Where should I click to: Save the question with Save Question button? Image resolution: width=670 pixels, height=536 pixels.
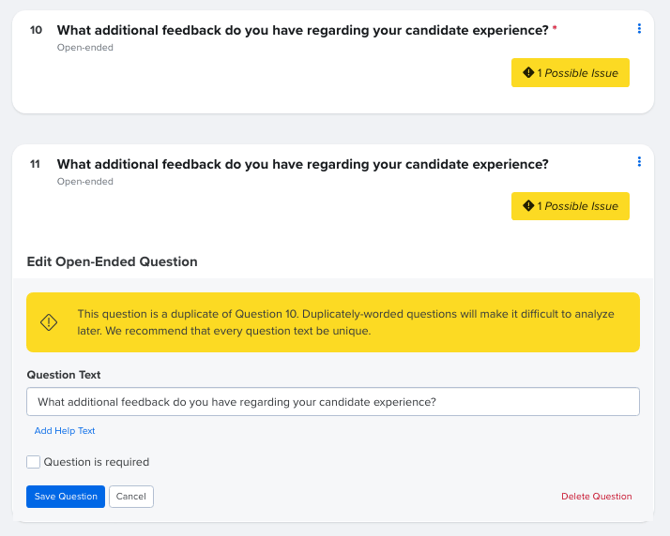point(65,497)
